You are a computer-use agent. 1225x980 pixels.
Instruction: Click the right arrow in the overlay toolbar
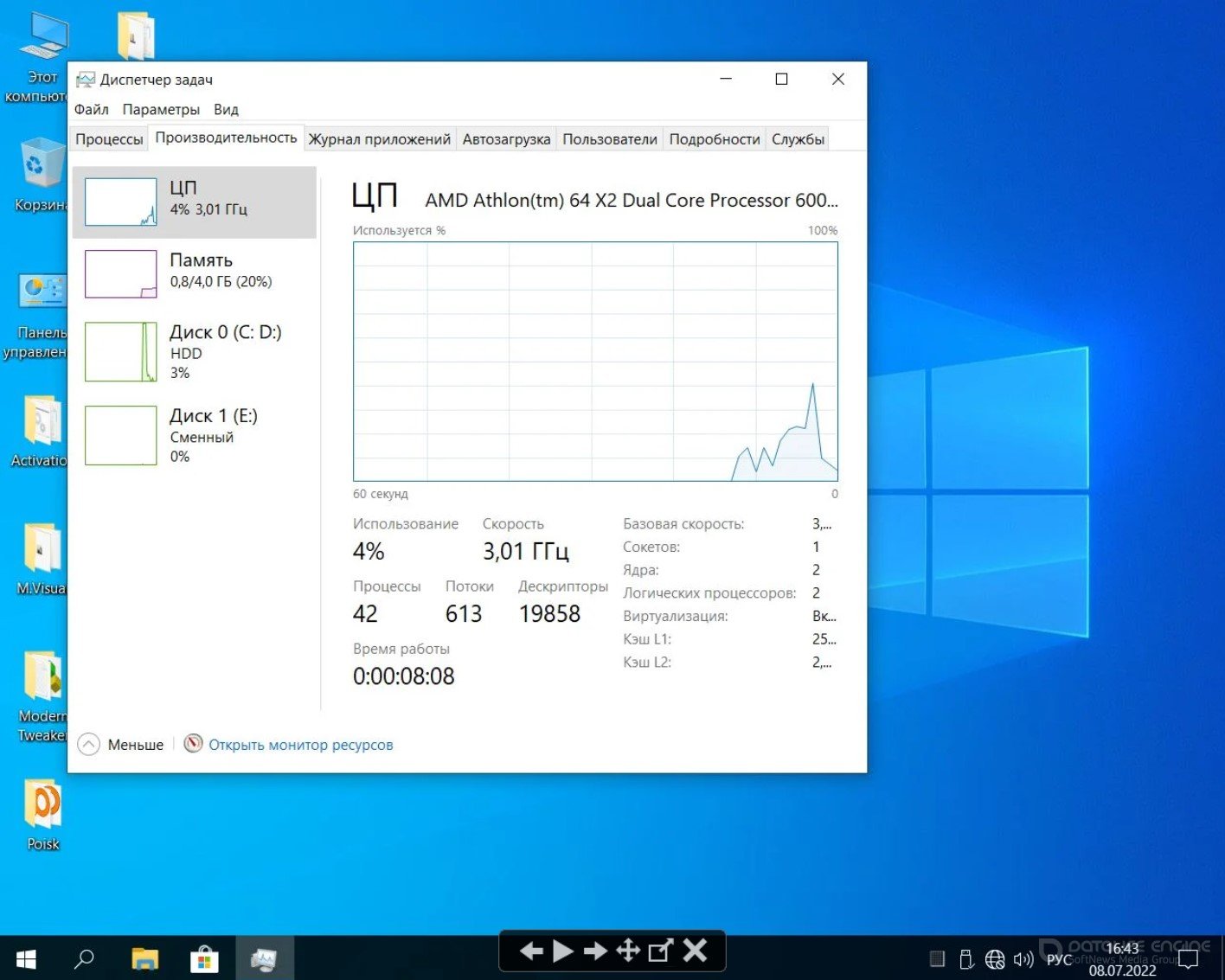(595, 951)
